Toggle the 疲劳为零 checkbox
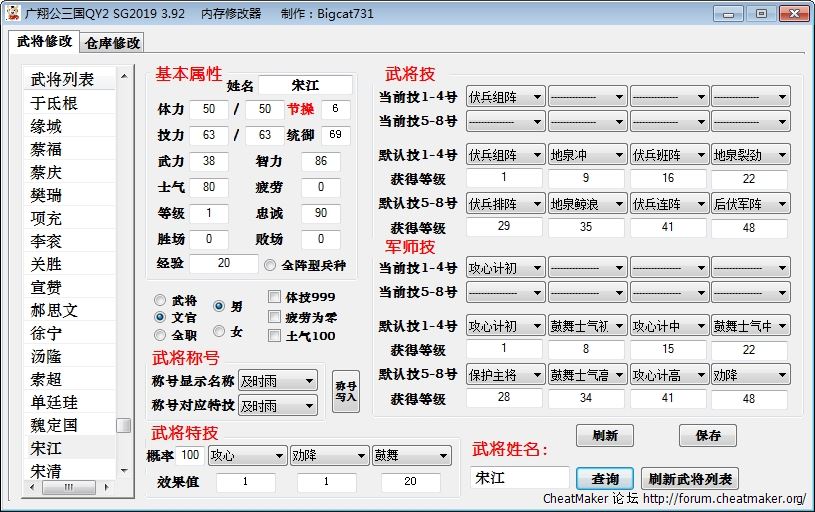Screen dimensions: 815x512 (275, 317)
